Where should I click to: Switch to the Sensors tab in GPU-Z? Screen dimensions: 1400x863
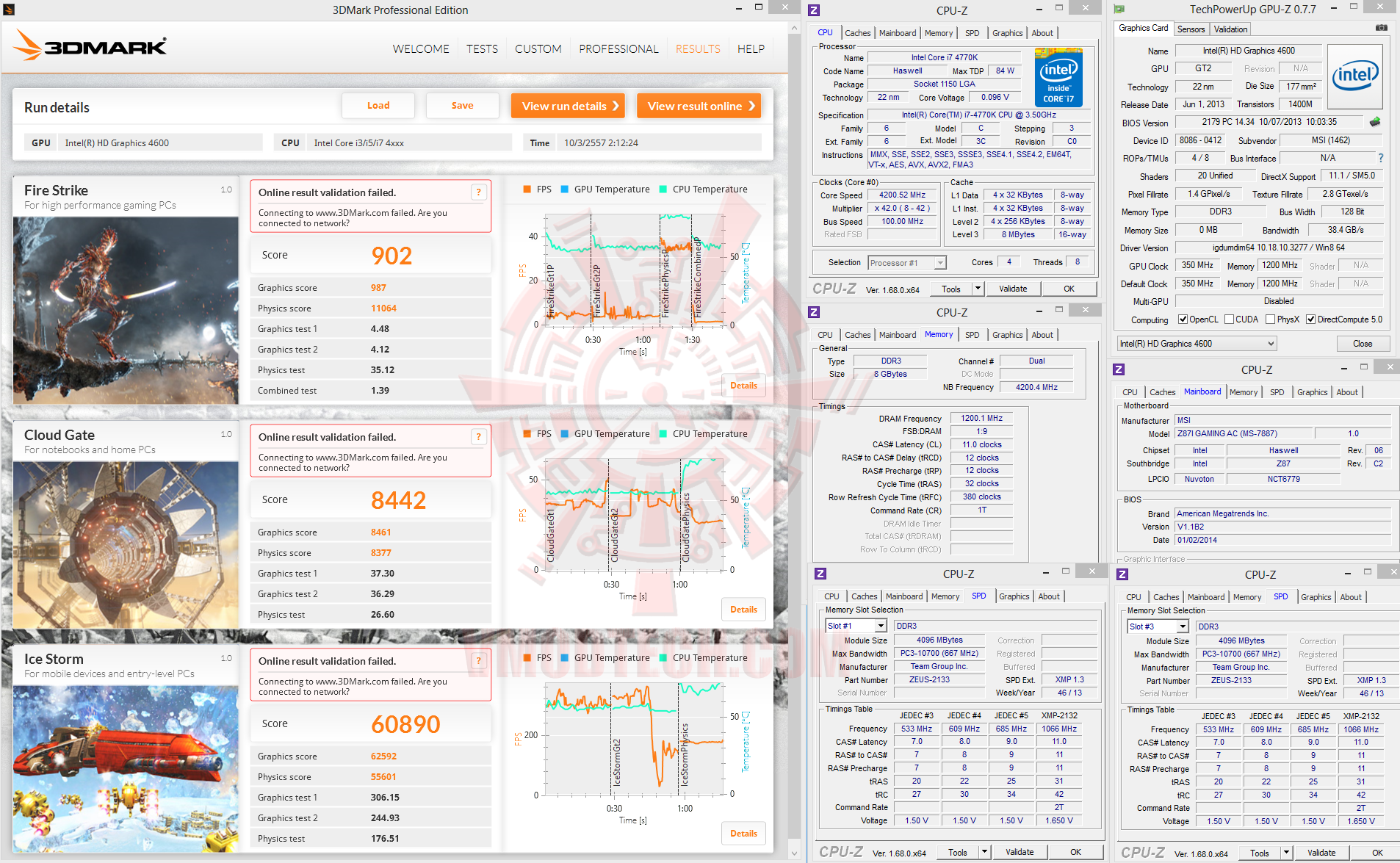[x=1191, y=29]
